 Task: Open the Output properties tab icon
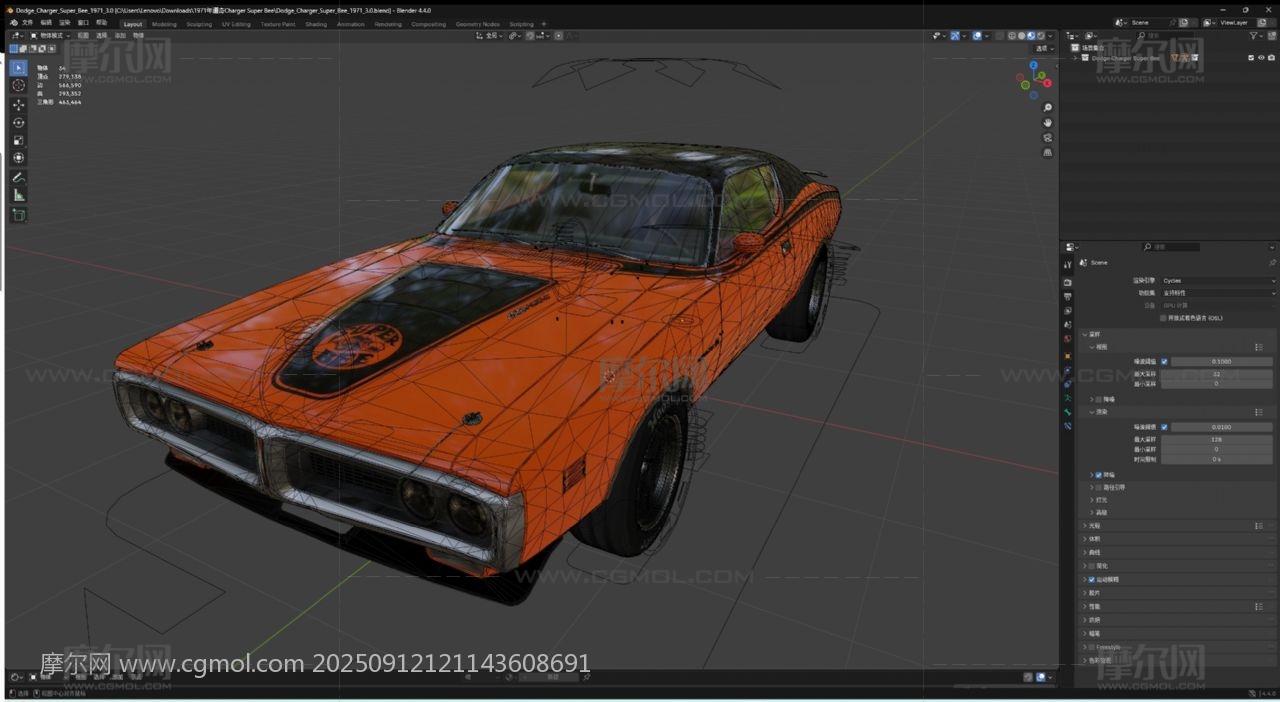click(x=1068, y=297)
